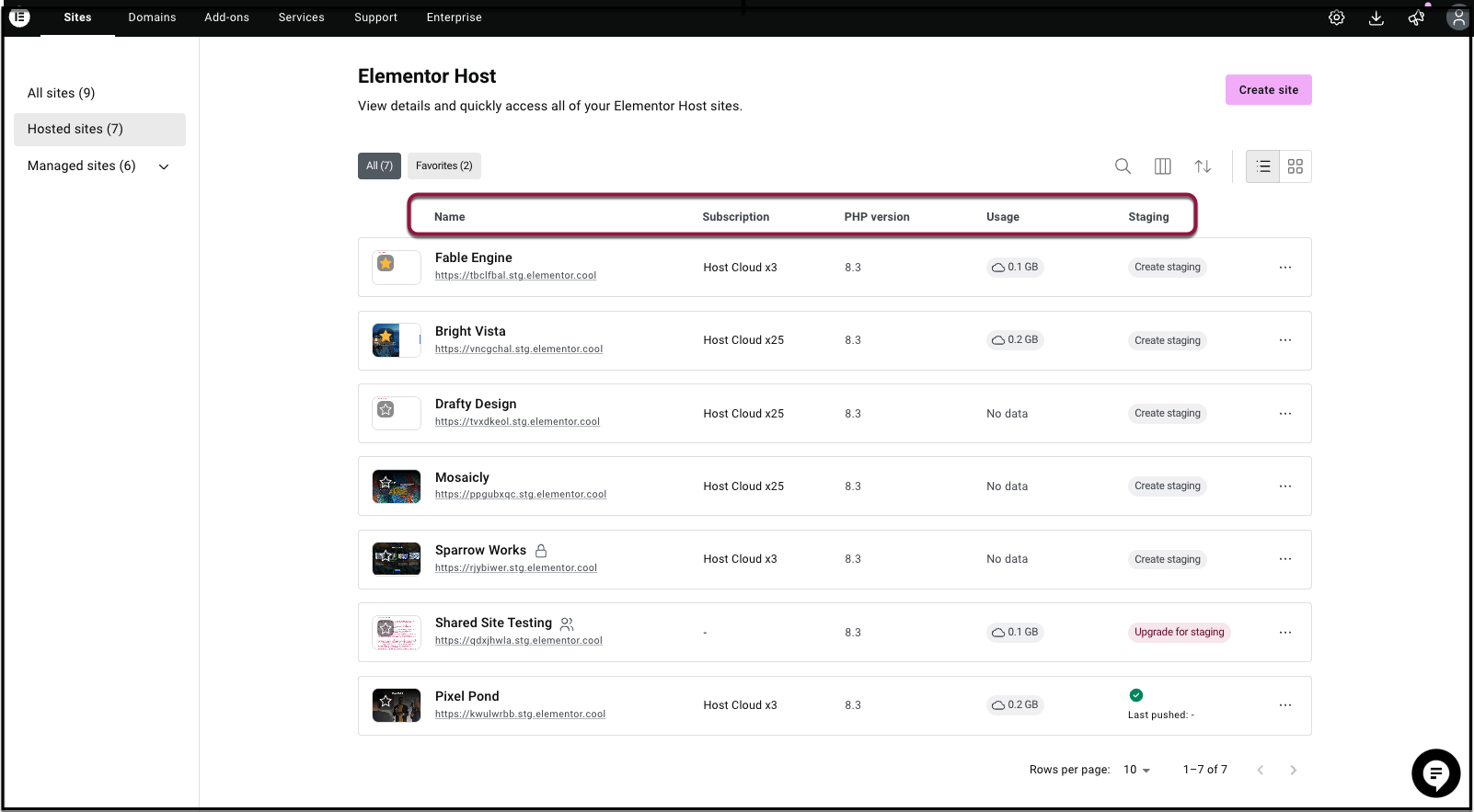Screen dimensions: 1474x812
Task: Toggle favorite star on Drafty Design
Action: [386, 409]
